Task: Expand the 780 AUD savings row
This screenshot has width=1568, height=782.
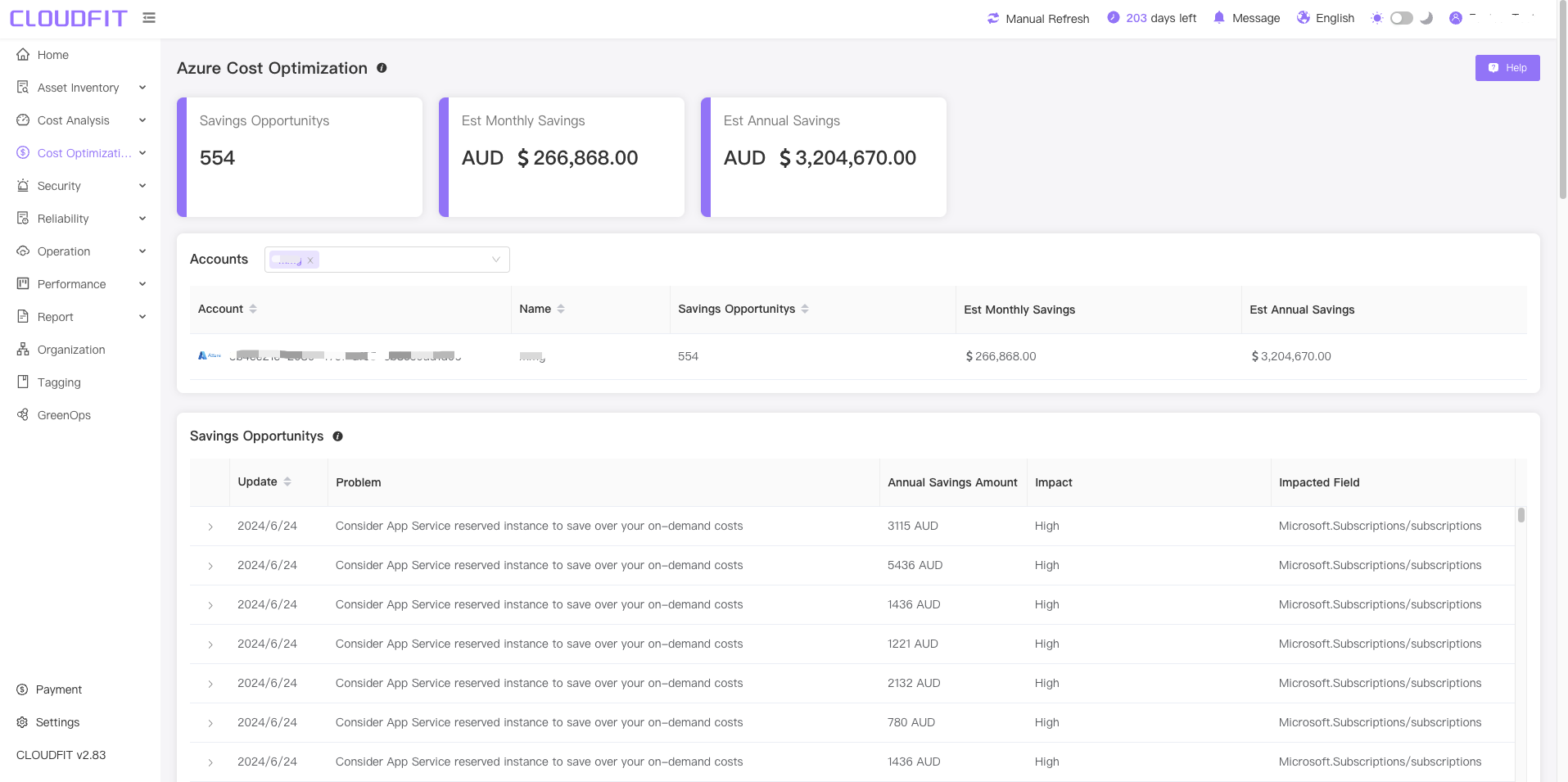Action: coord(210,723)
